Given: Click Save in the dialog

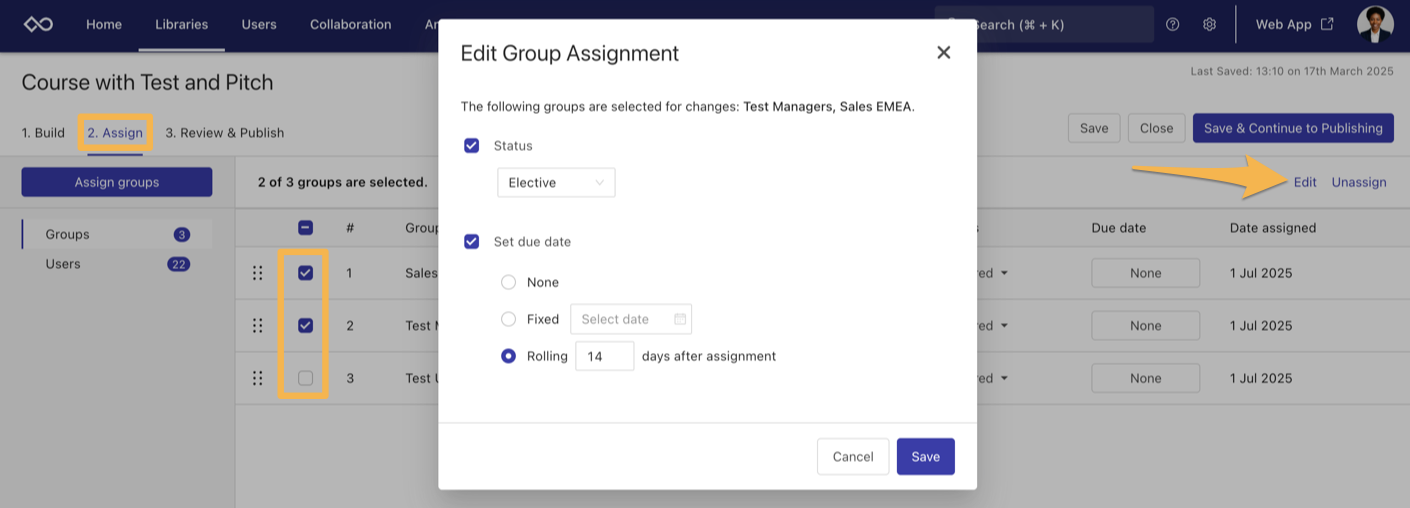Looking at the screenshot, I should (925, 457).
